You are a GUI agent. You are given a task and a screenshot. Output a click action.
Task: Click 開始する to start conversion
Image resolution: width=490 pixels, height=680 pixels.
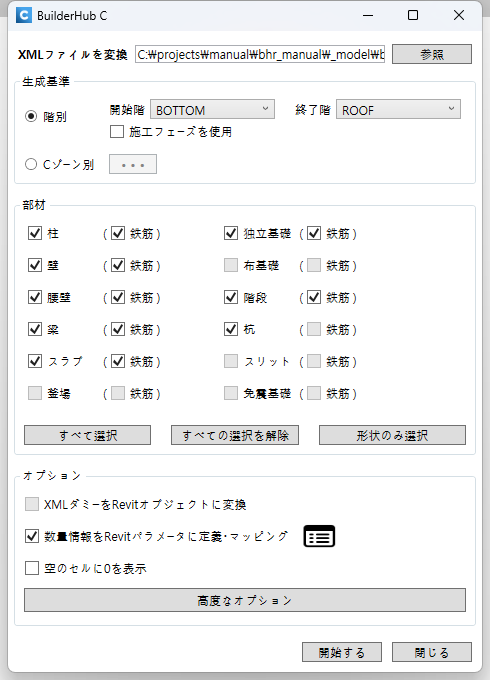[342, 652]
